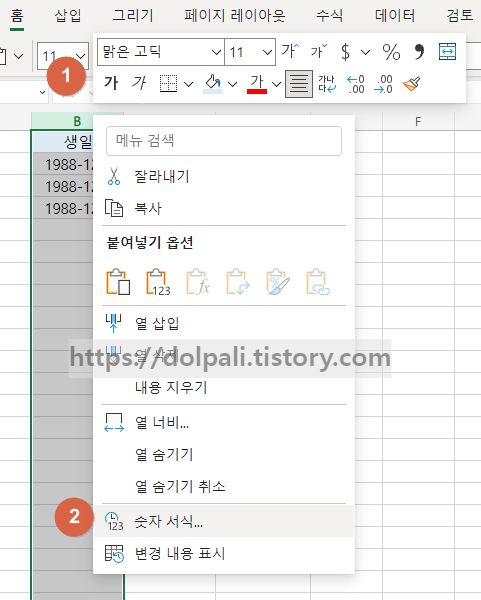Click the wrap text icon
The height and width of the screenshot is (600, 481).
pyautogui.click(x=327, y=83)
